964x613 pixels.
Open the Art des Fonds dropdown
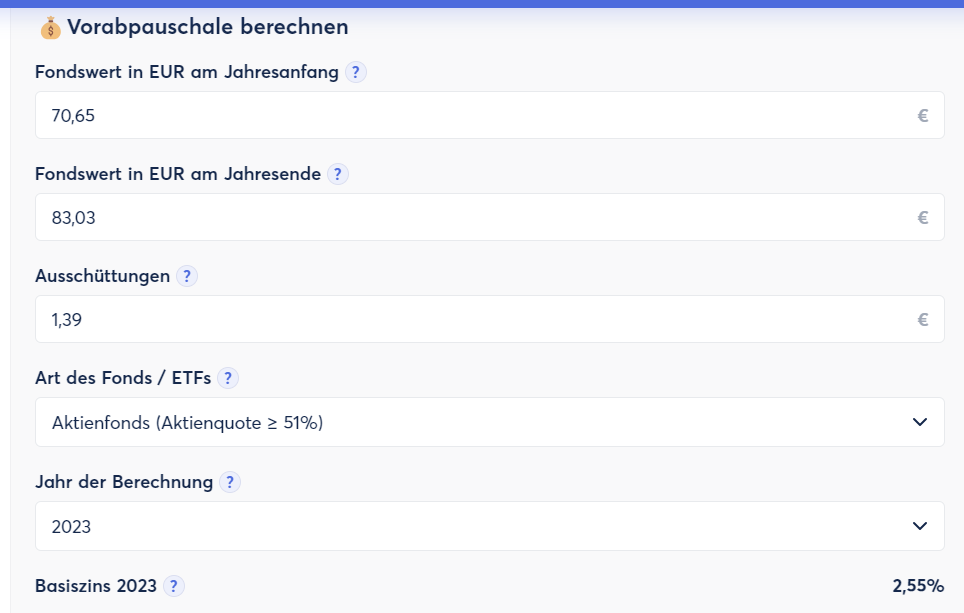click(489, 423)
